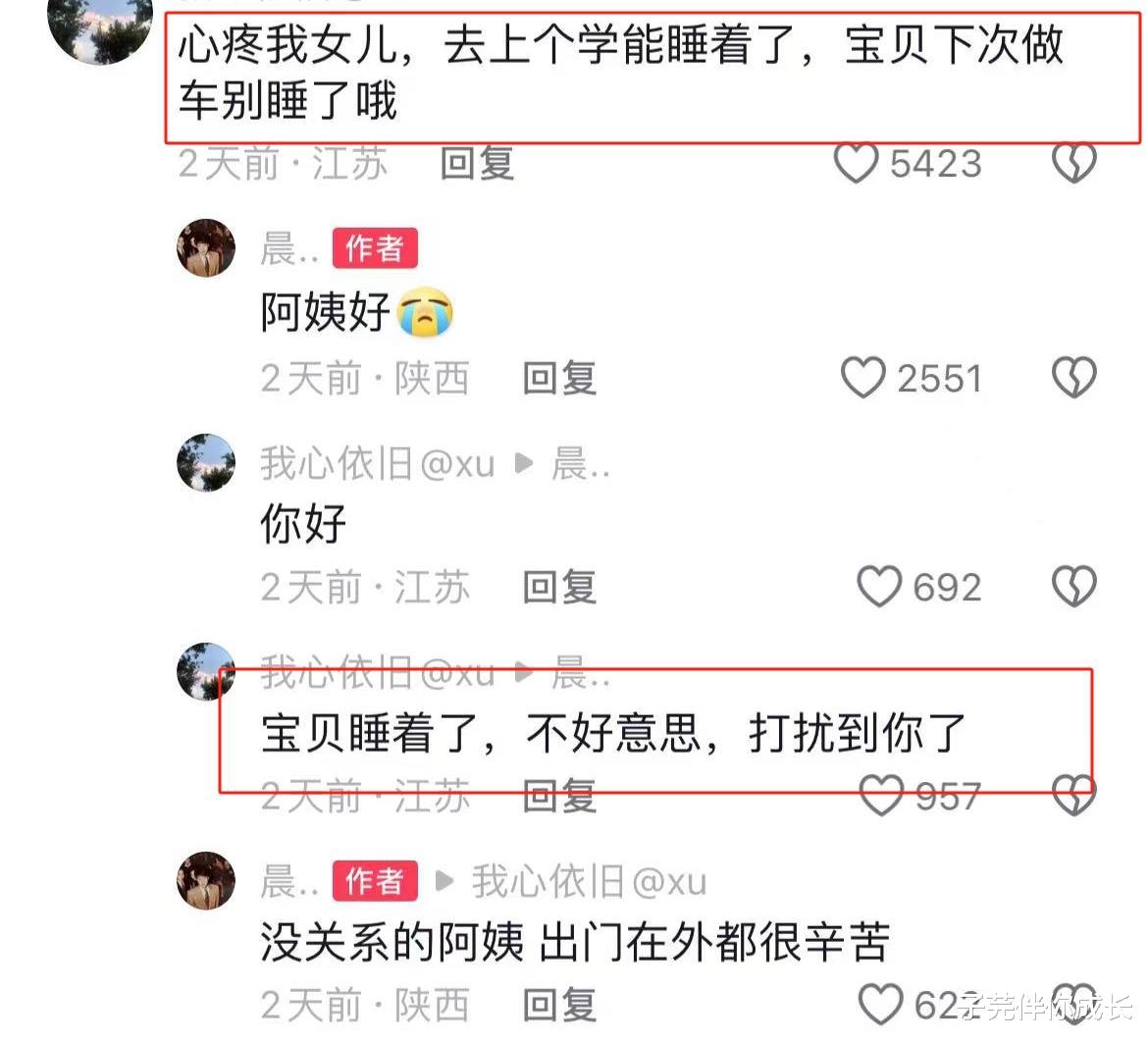
Task: Tap broken heart beside the 2551 likes reply
Action: [x=1074, y=378]
